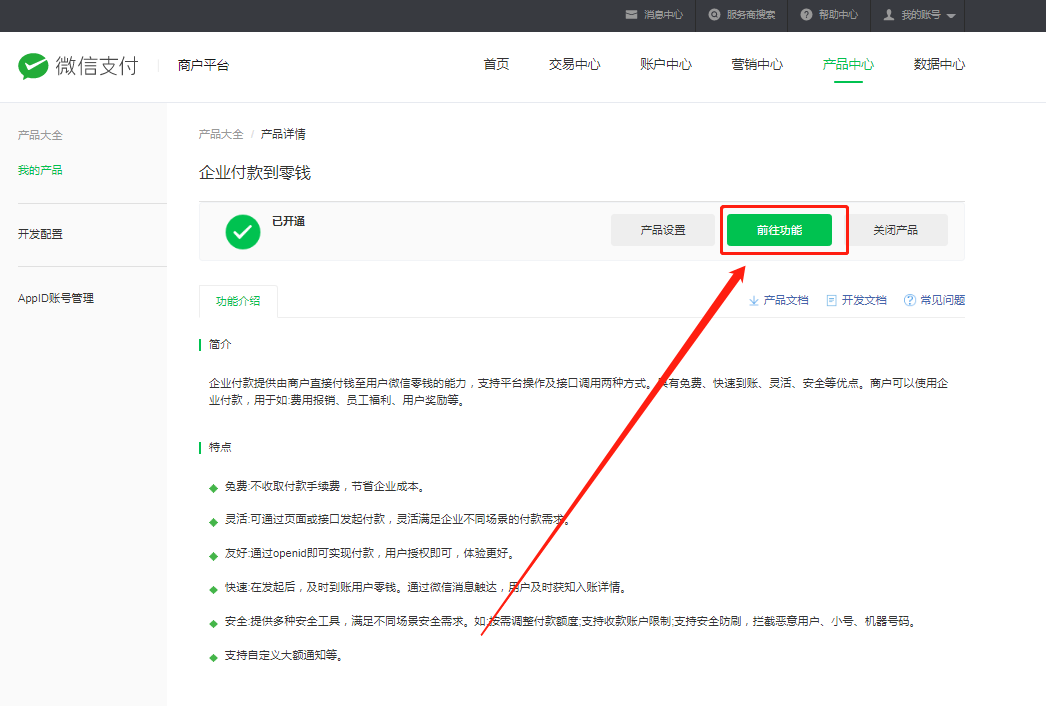Screen dimensions: 1046x706
Task: Click the 产品设置 button
Action: [663, 230]
